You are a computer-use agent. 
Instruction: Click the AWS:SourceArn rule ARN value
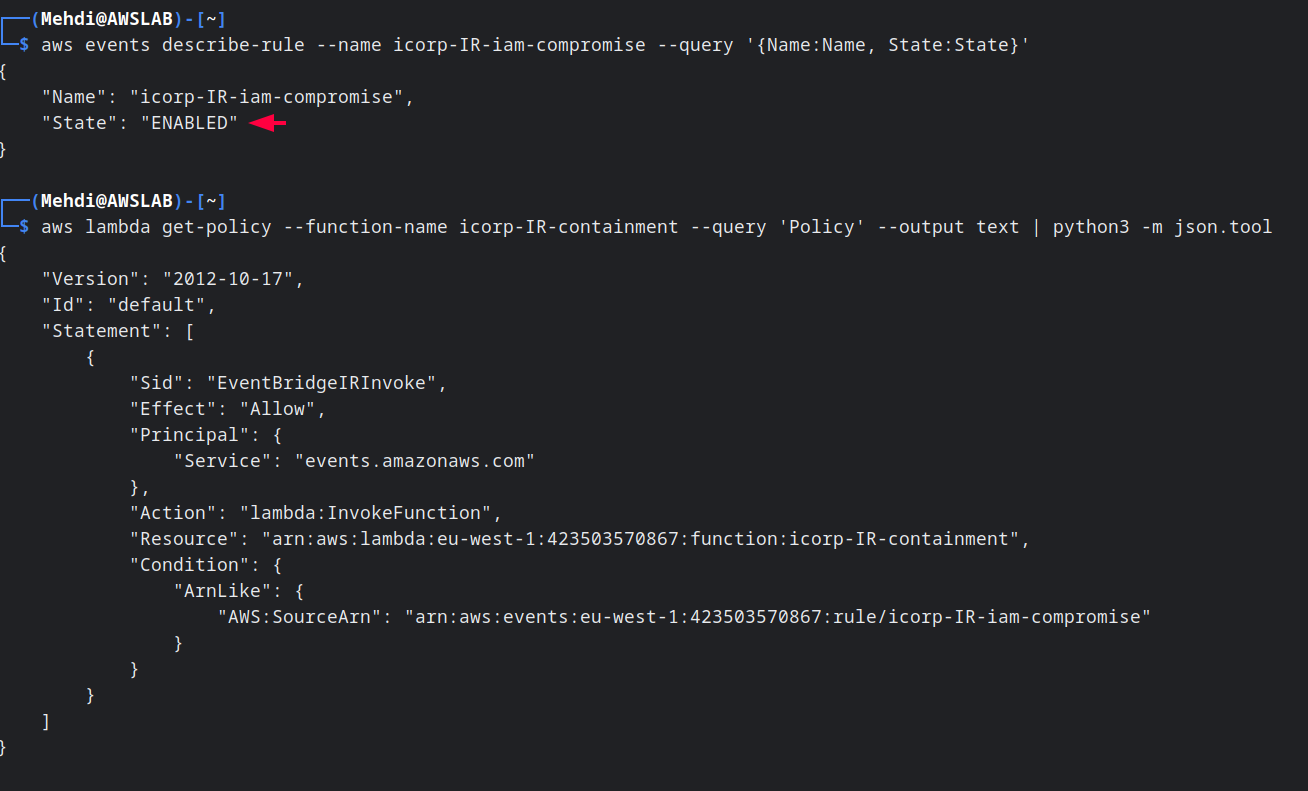pos(778,617)
